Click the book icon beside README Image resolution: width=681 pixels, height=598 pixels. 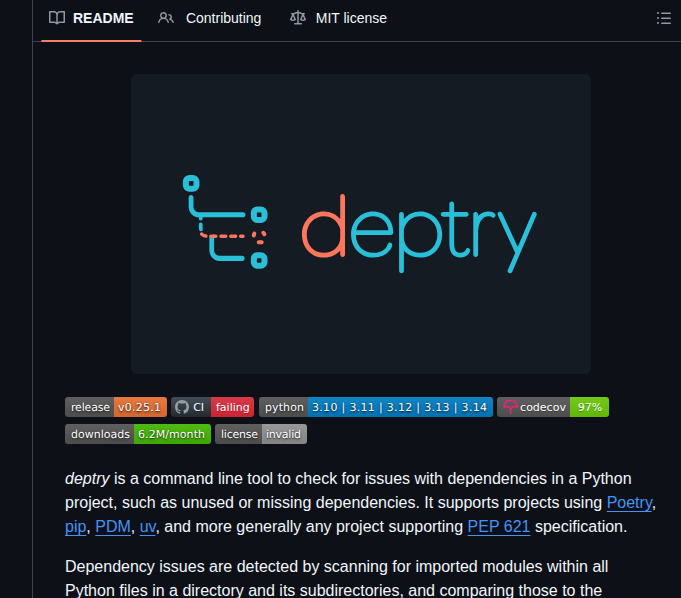(57, 18)
